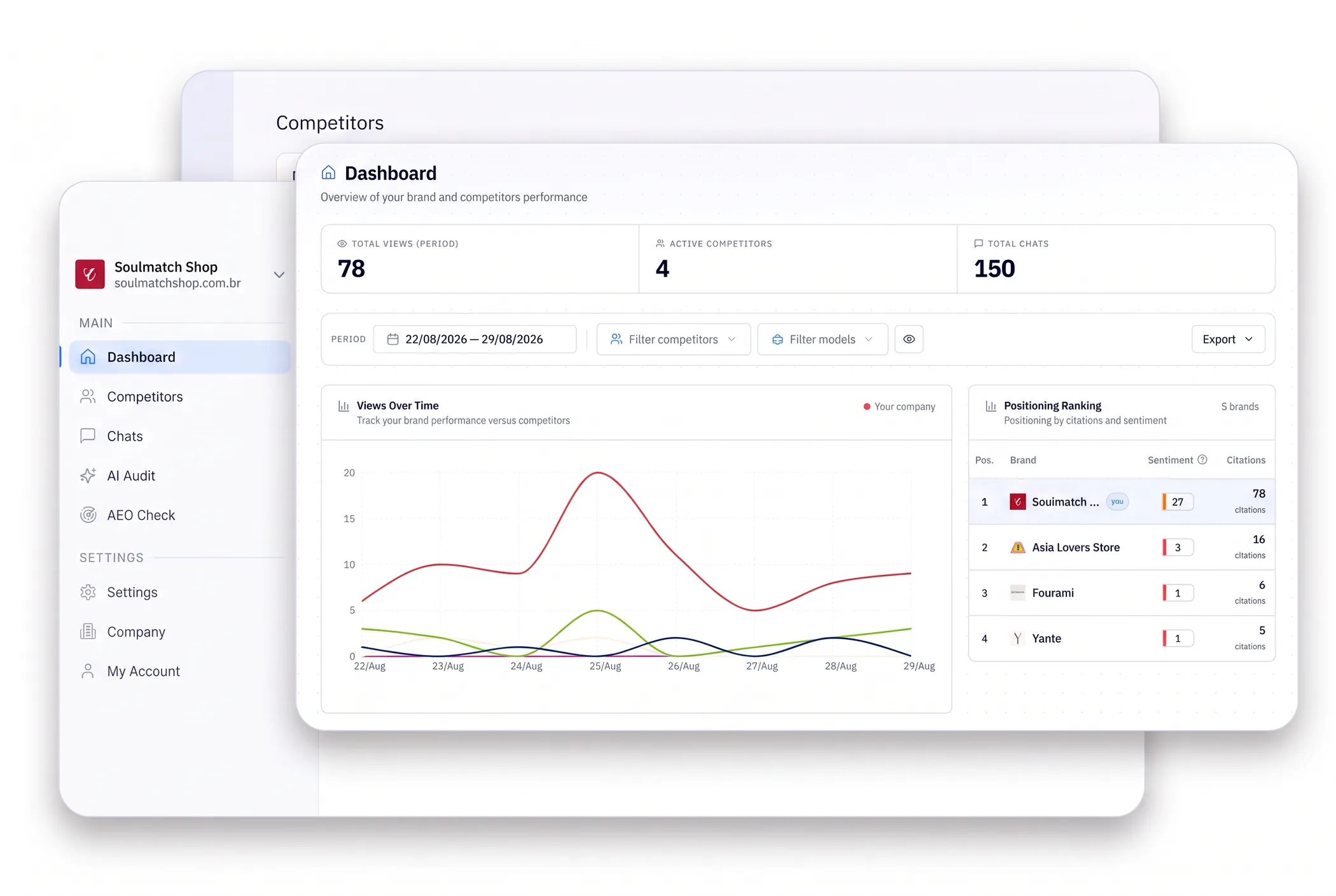This screenshot has height=896, width=1336.
Task: Click the sentiment score 27 badge
Action: 1178,502
